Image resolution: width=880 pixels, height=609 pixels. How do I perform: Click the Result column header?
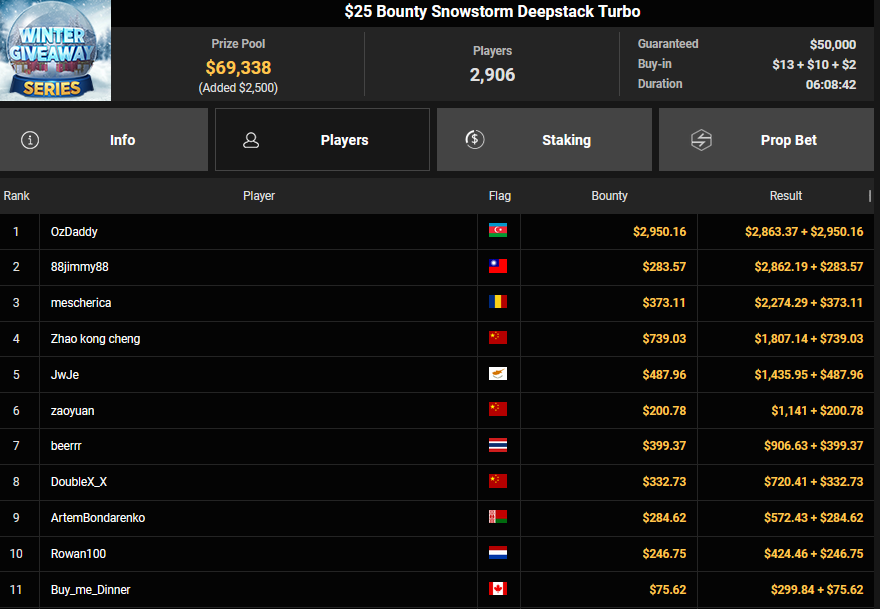coord(785,196)
